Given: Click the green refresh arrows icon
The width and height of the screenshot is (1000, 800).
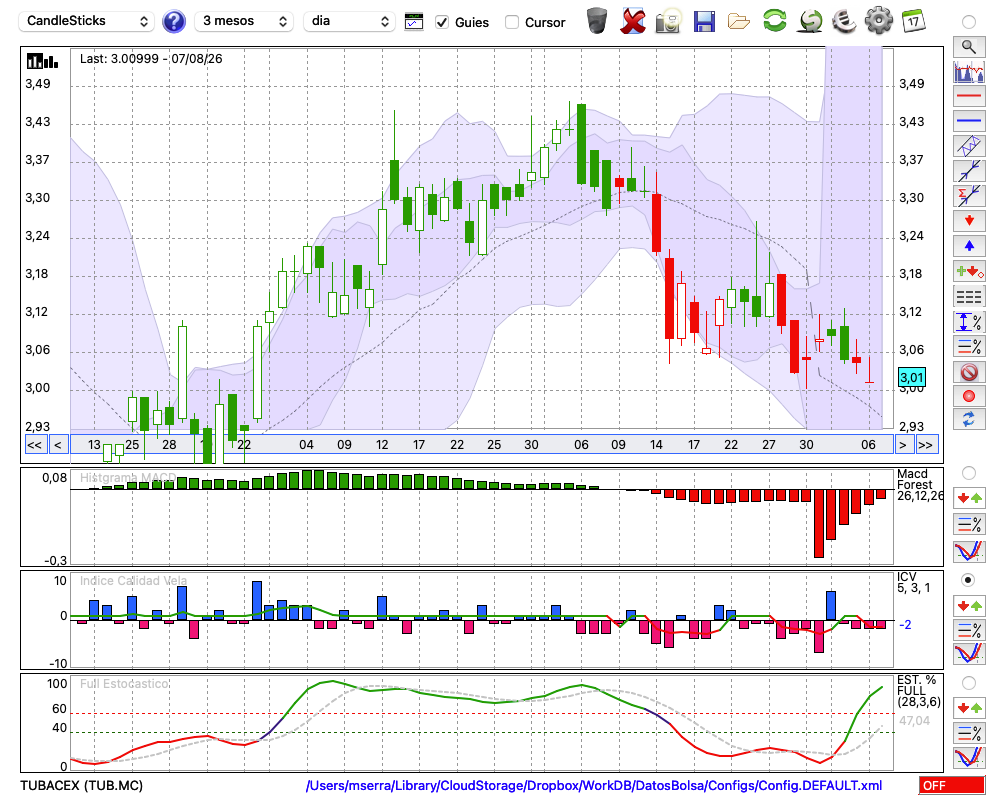Looking at the screenshot, I should (x=774, y=21).
